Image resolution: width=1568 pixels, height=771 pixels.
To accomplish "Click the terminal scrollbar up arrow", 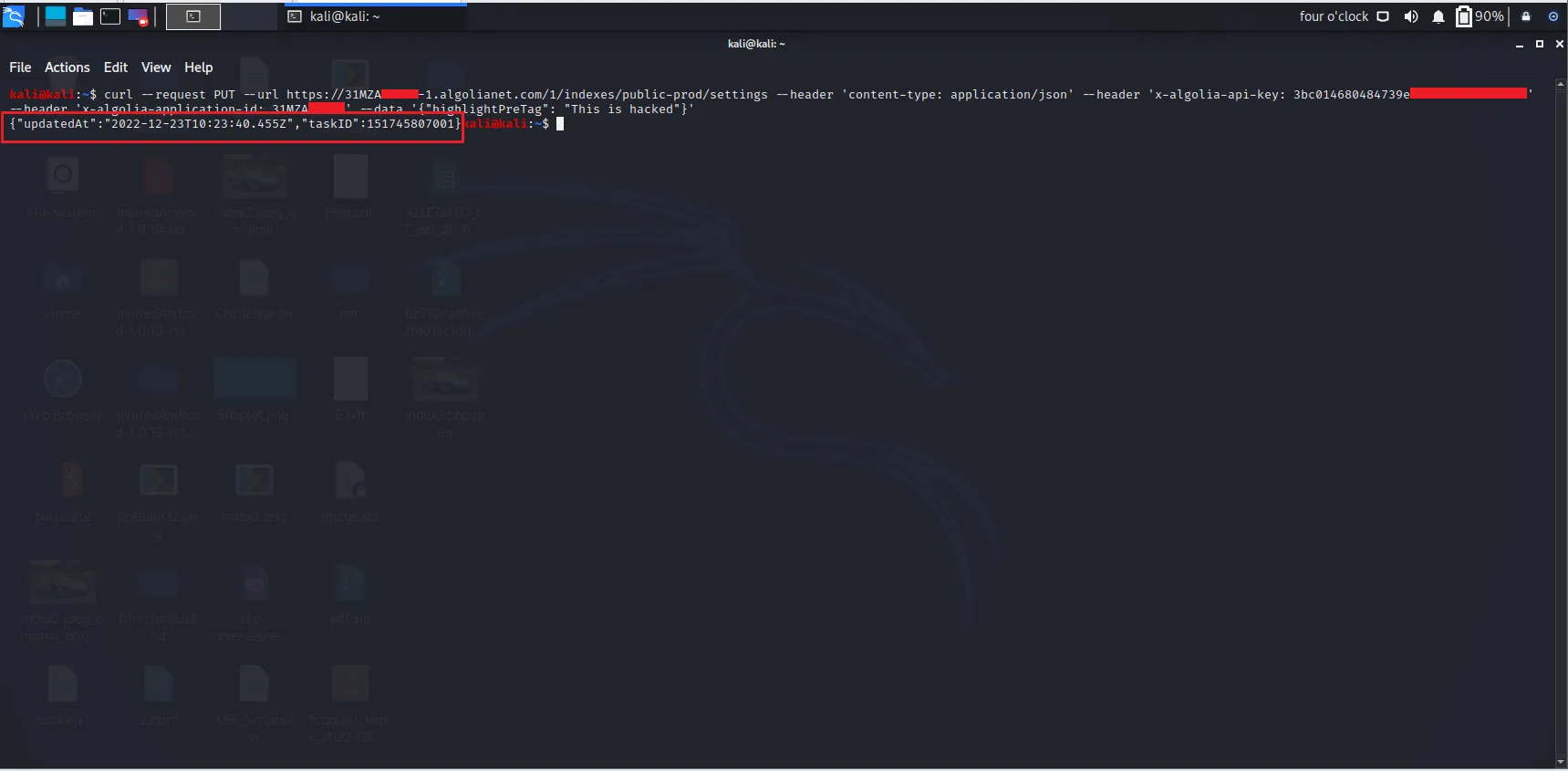I will coord(1561,84).
